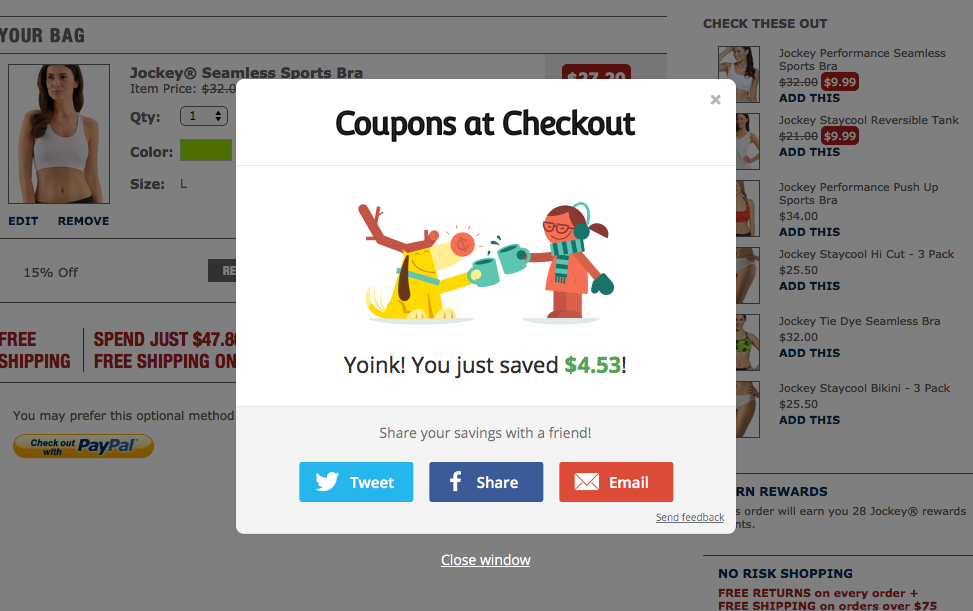
Task: Click the Email envelope button
Action: [616, 482]
